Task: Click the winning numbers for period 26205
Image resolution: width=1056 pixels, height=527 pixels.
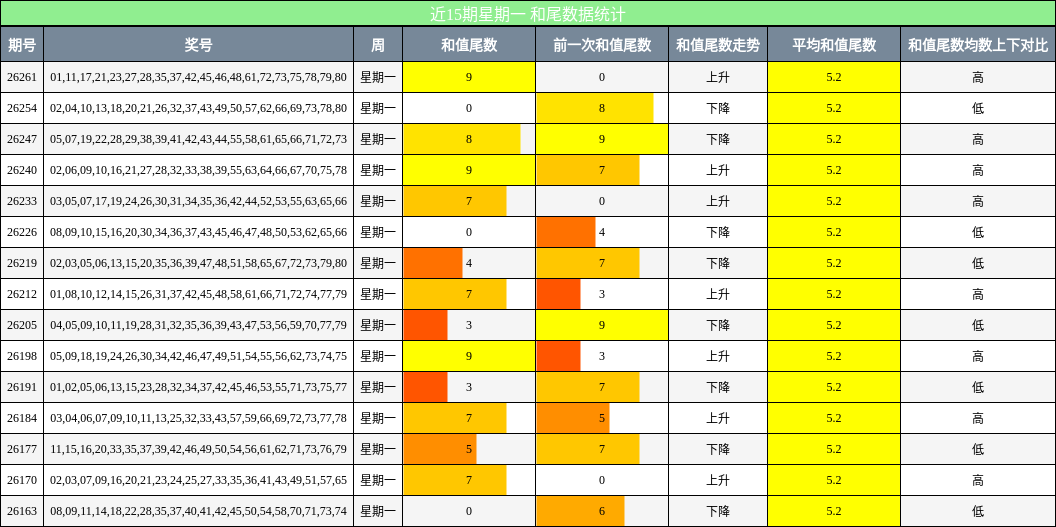Action: (199, 325)
